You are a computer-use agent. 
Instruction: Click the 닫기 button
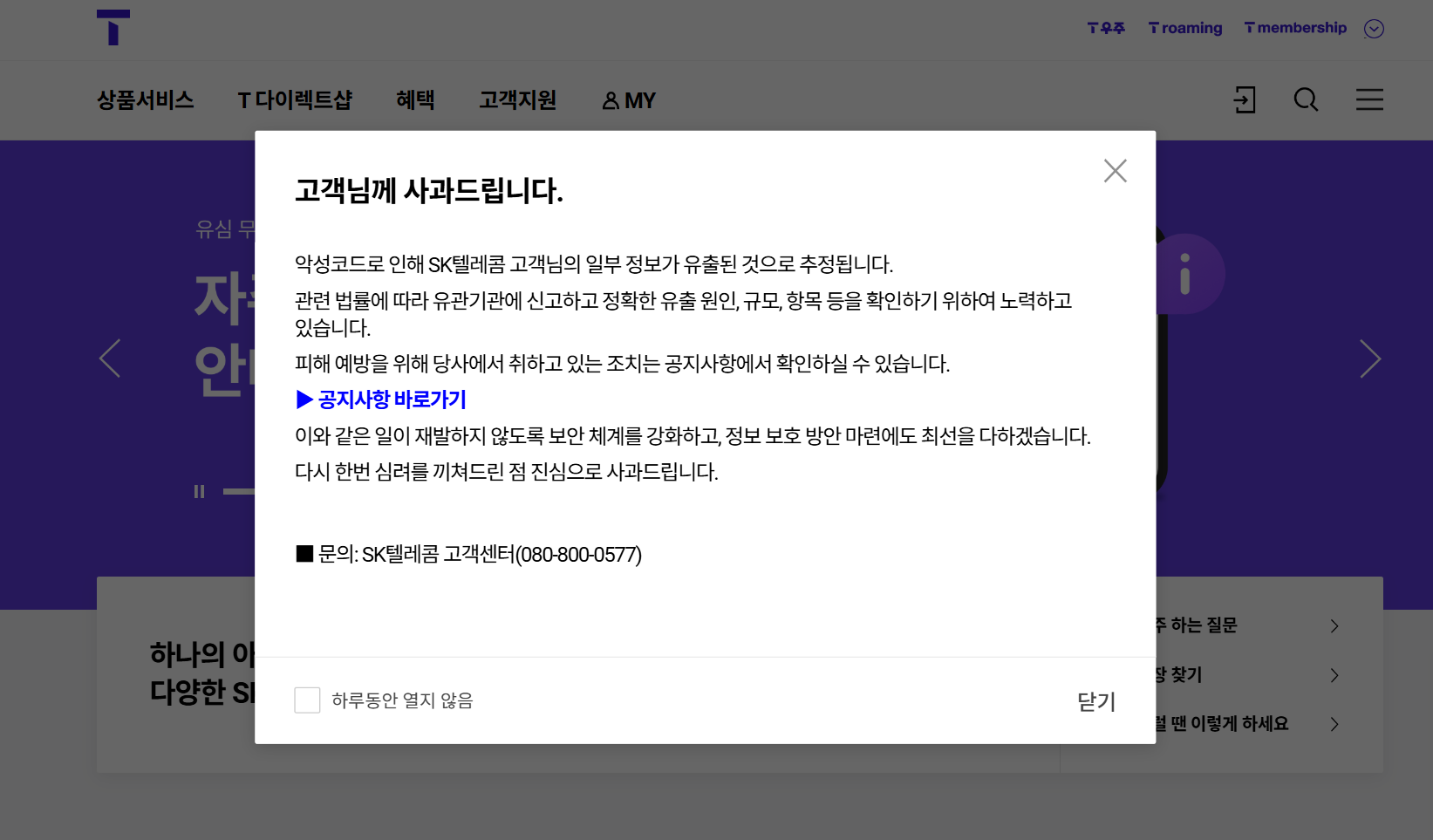(1095, 701)
